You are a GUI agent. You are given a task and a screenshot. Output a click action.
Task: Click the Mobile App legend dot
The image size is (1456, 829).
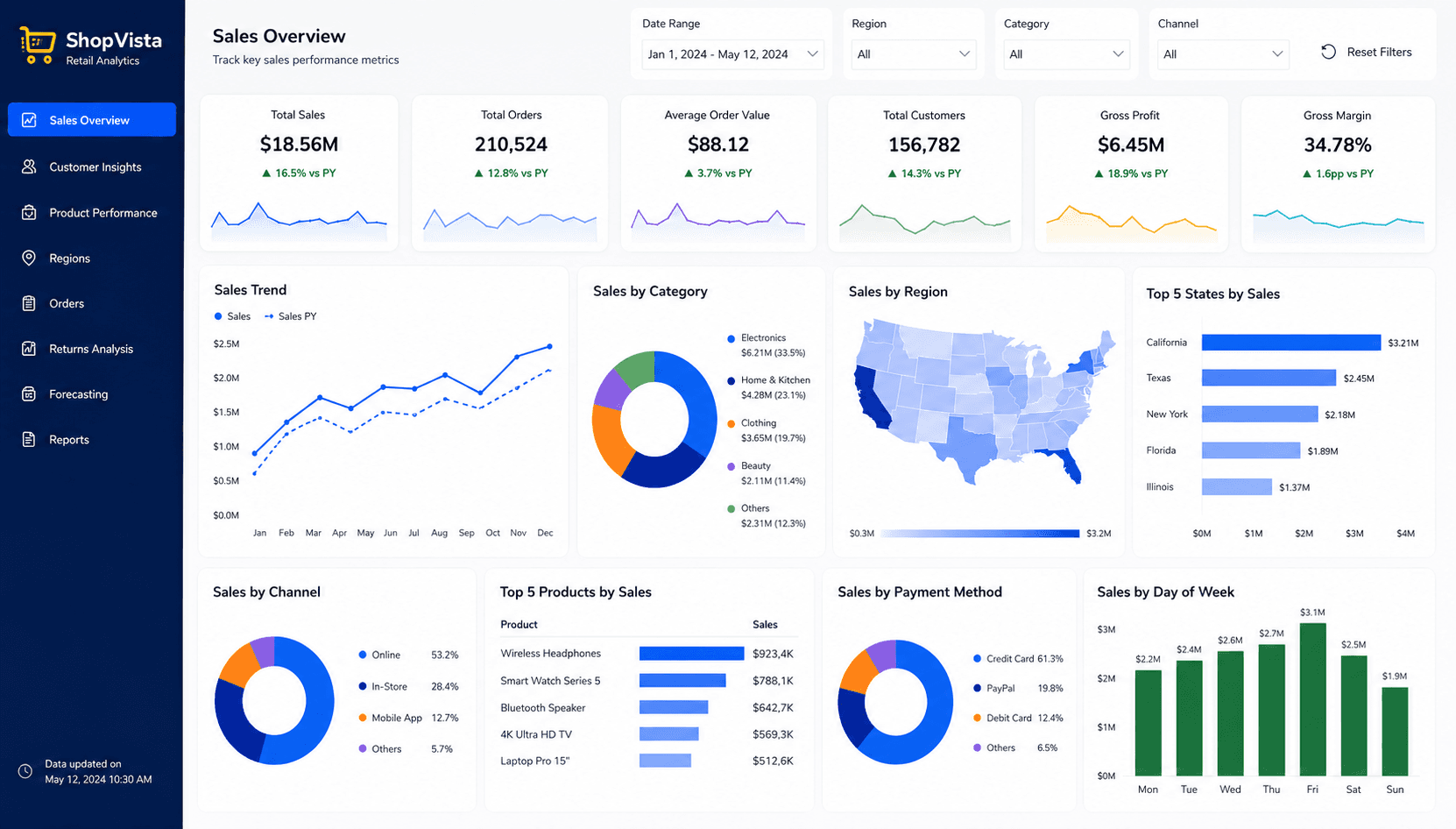363,718
